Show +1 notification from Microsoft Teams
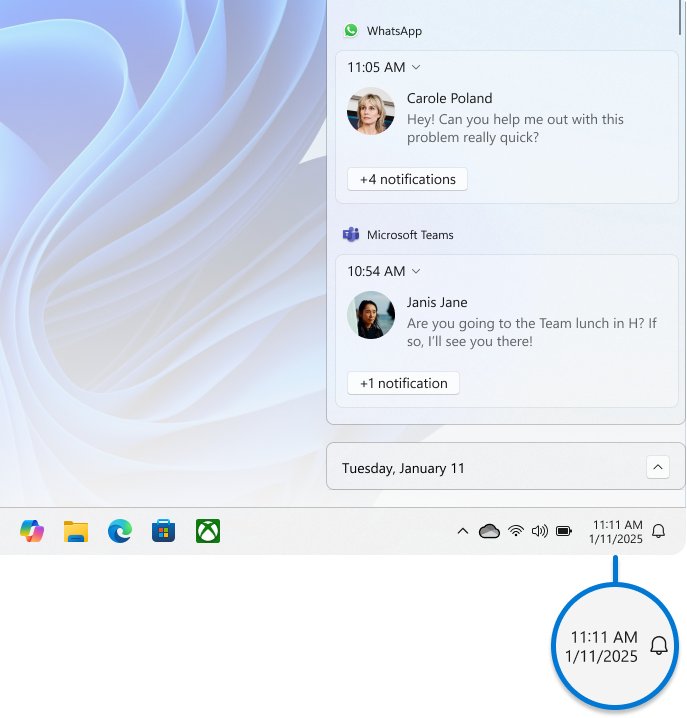The height and width of the screenshot is (718, 687). tap(403, 383)
